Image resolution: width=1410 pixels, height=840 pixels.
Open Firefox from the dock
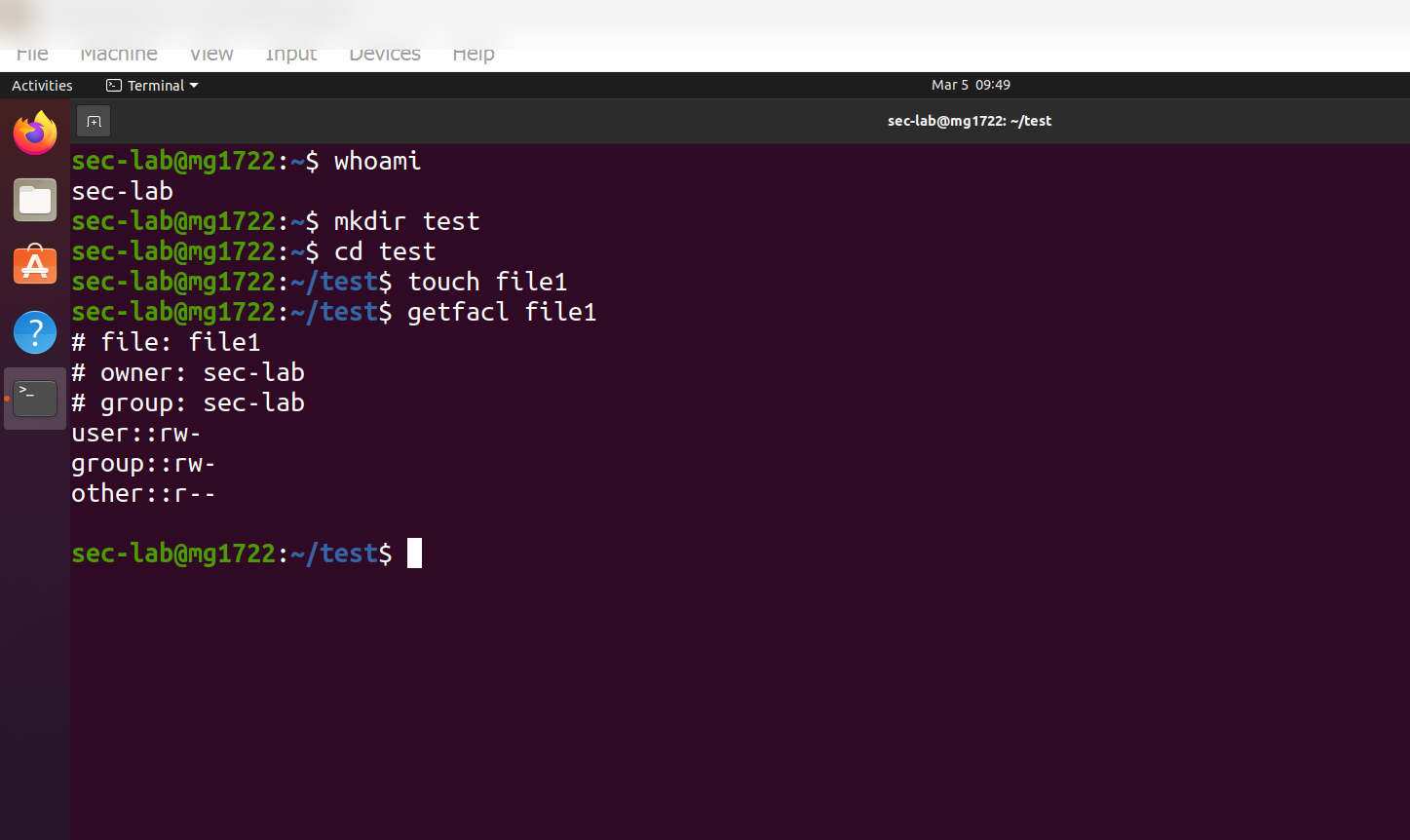click(x=35, y=133)
